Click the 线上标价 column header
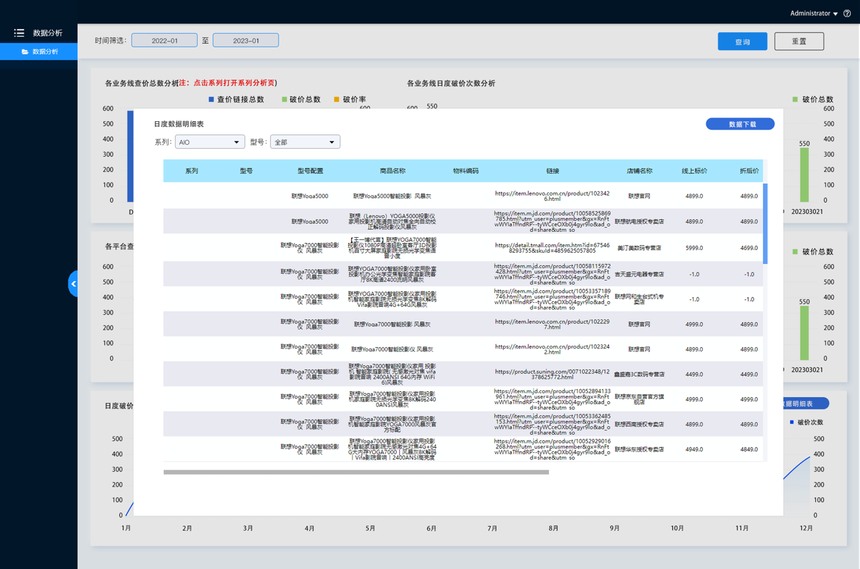This screenshot has height=569, width=860. (694, 171)
